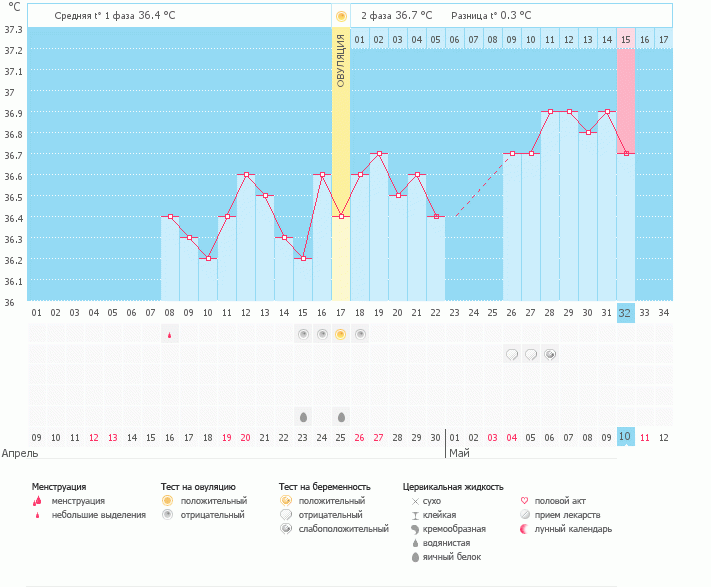Click the negative pregnancy test icon on day 27

(x=531, y=354)
